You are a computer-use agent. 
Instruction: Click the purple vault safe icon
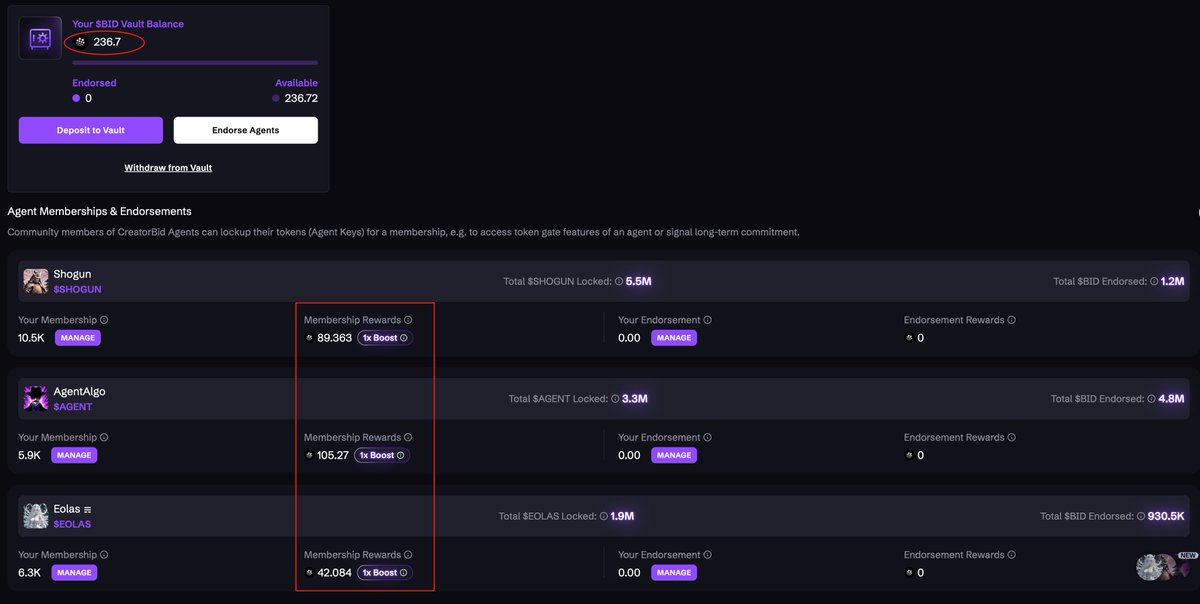point(40,38)
